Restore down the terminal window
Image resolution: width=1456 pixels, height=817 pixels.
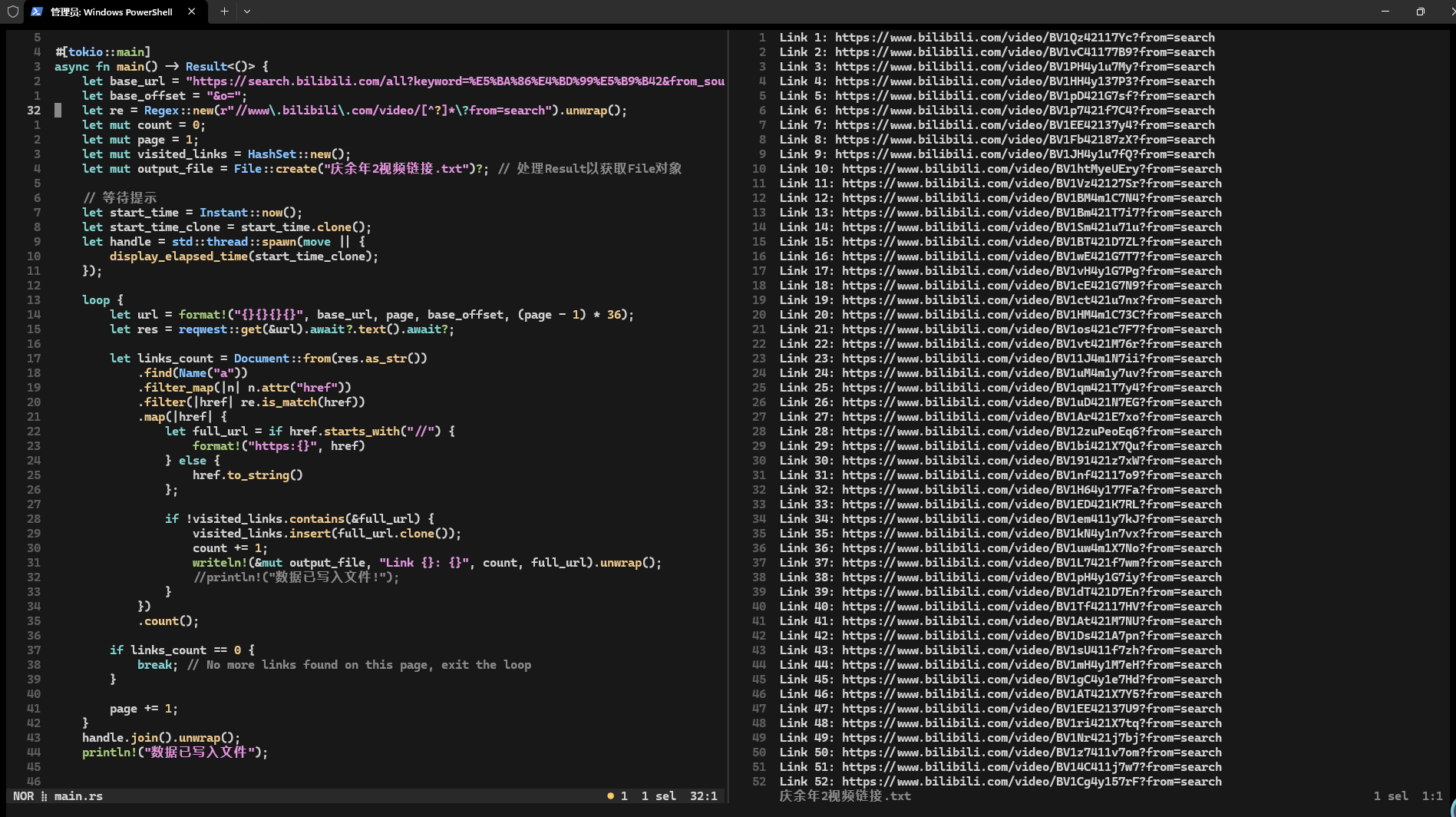coord(1420,12)
